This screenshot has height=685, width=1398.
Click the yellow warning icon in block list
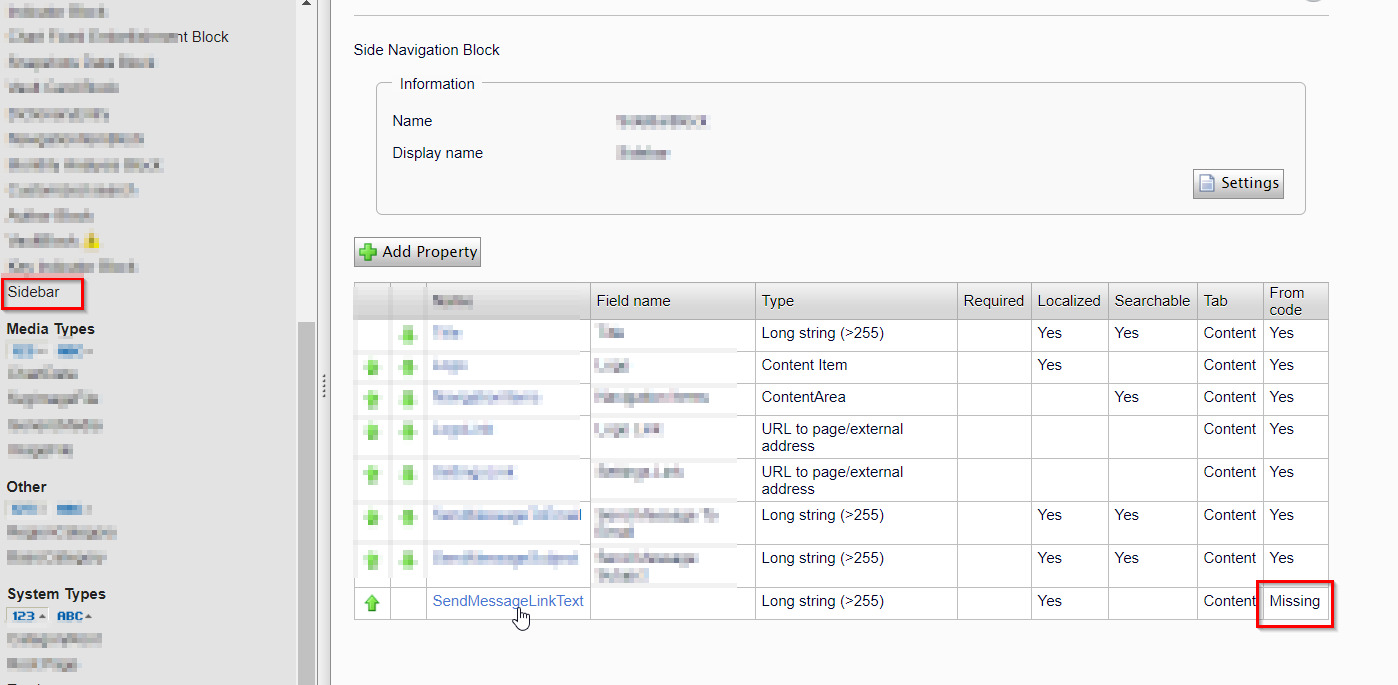92,241
